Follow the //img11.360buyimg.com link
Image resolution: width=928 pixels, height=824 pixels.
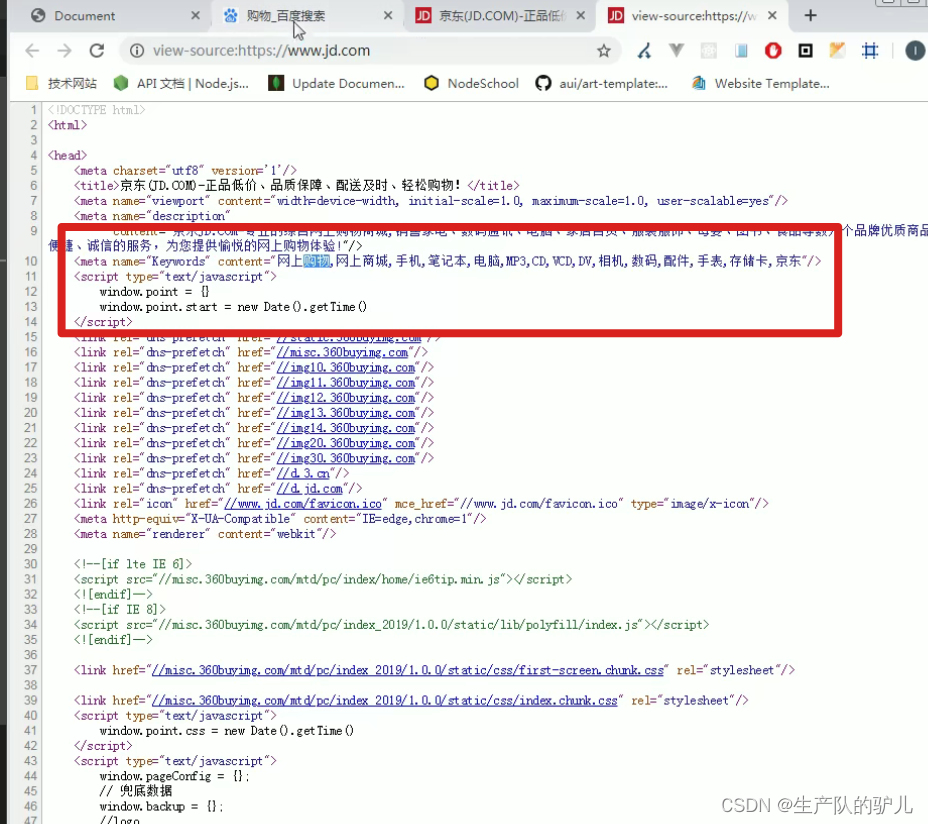pos(346,383)
